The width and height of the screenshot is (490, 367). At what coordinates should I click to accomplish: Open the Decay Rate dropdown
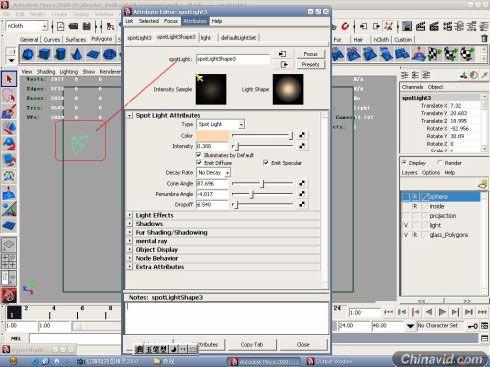point(213,172)
